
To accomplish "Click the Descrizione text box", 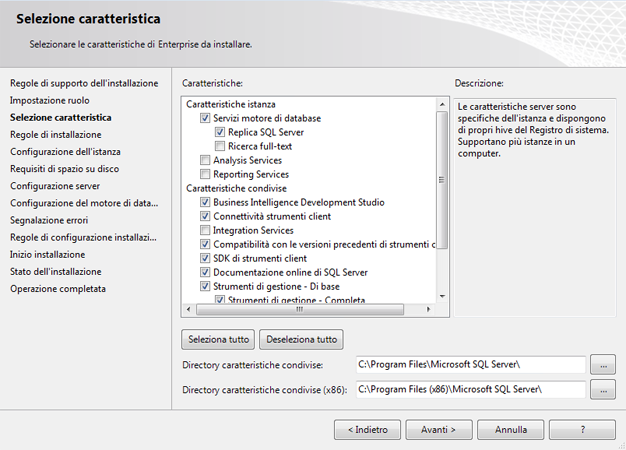I will tap(535, 208).
